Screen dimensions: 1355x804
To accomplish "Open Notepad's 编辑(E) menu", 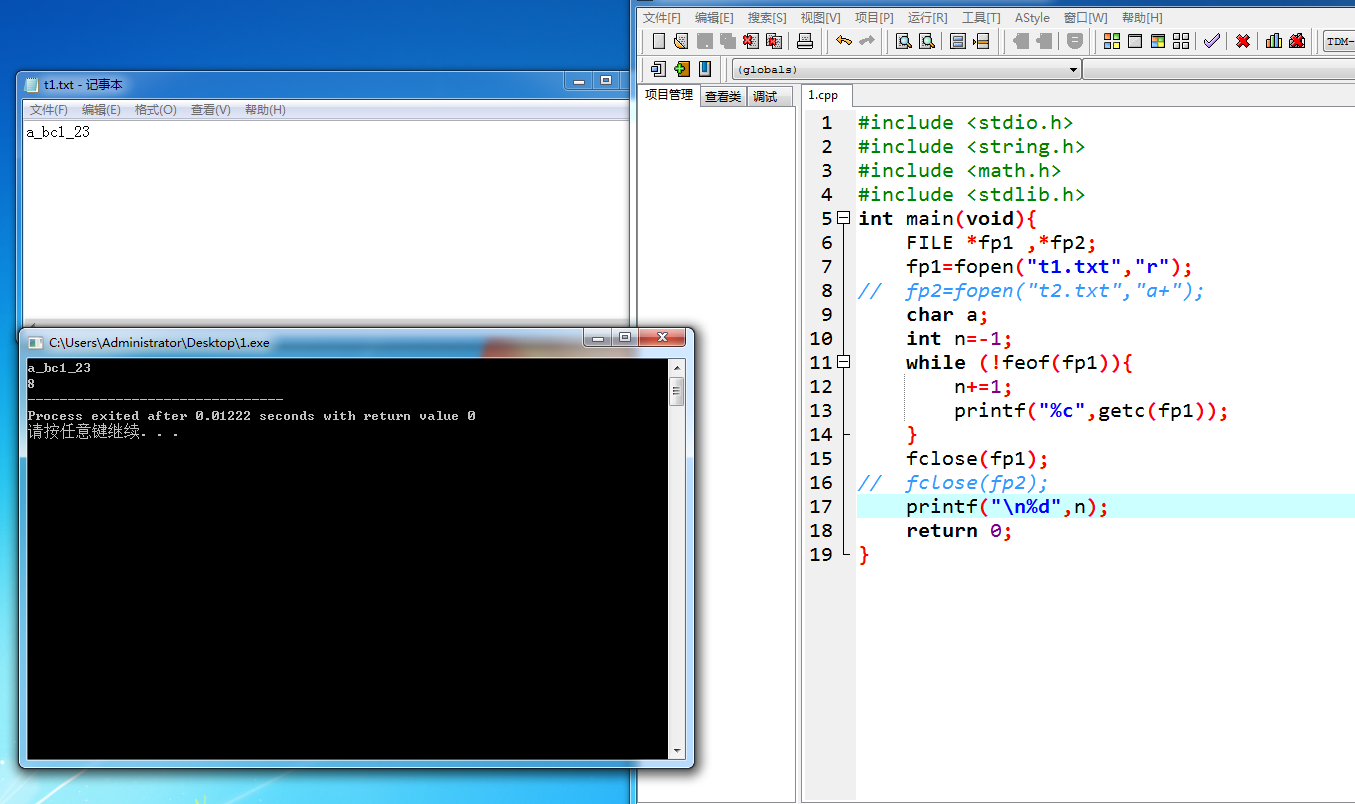I will (x=101, y=110).
